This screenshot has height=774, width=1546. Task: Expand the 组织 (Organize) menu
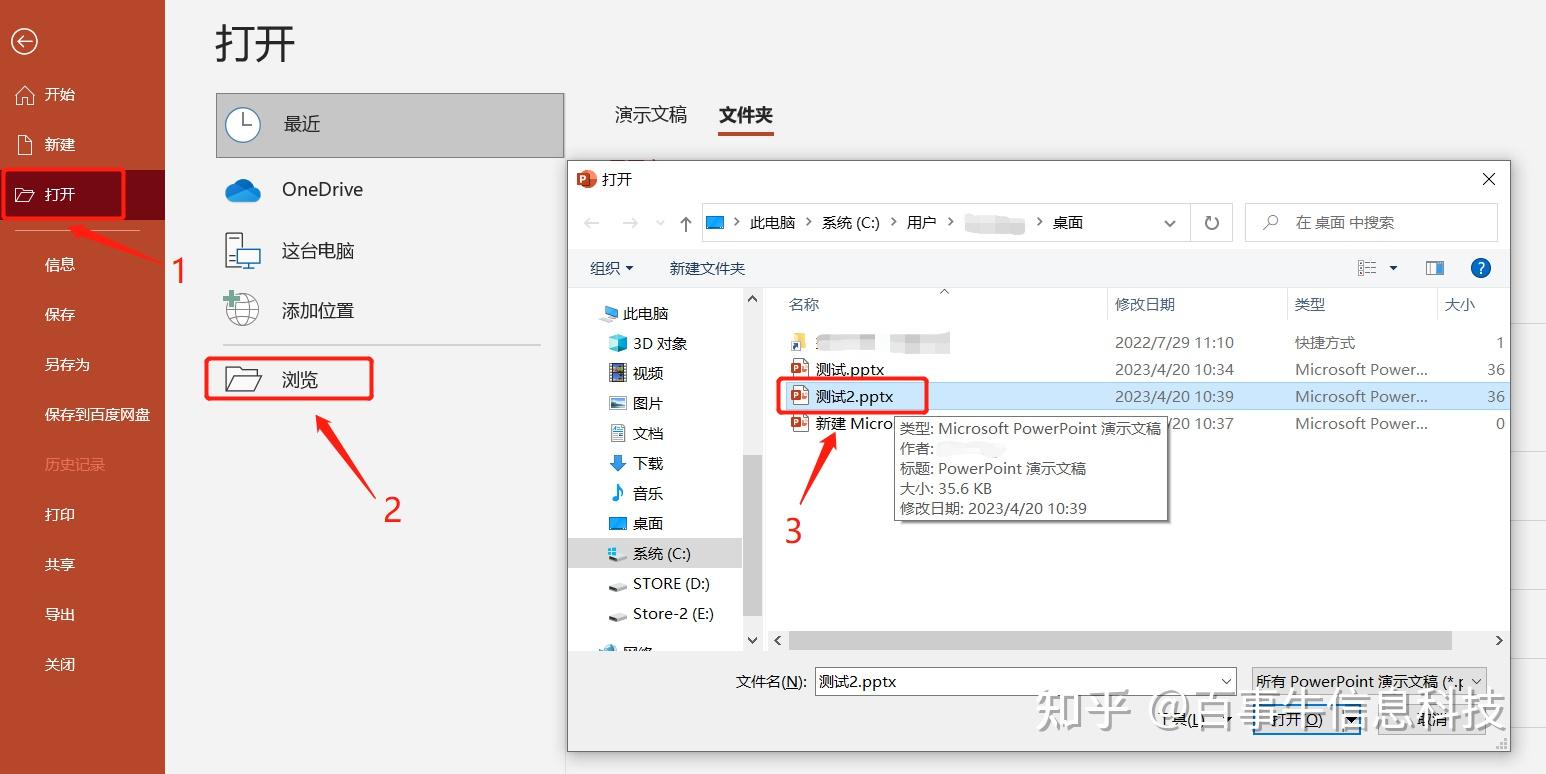tap(610, 268)
